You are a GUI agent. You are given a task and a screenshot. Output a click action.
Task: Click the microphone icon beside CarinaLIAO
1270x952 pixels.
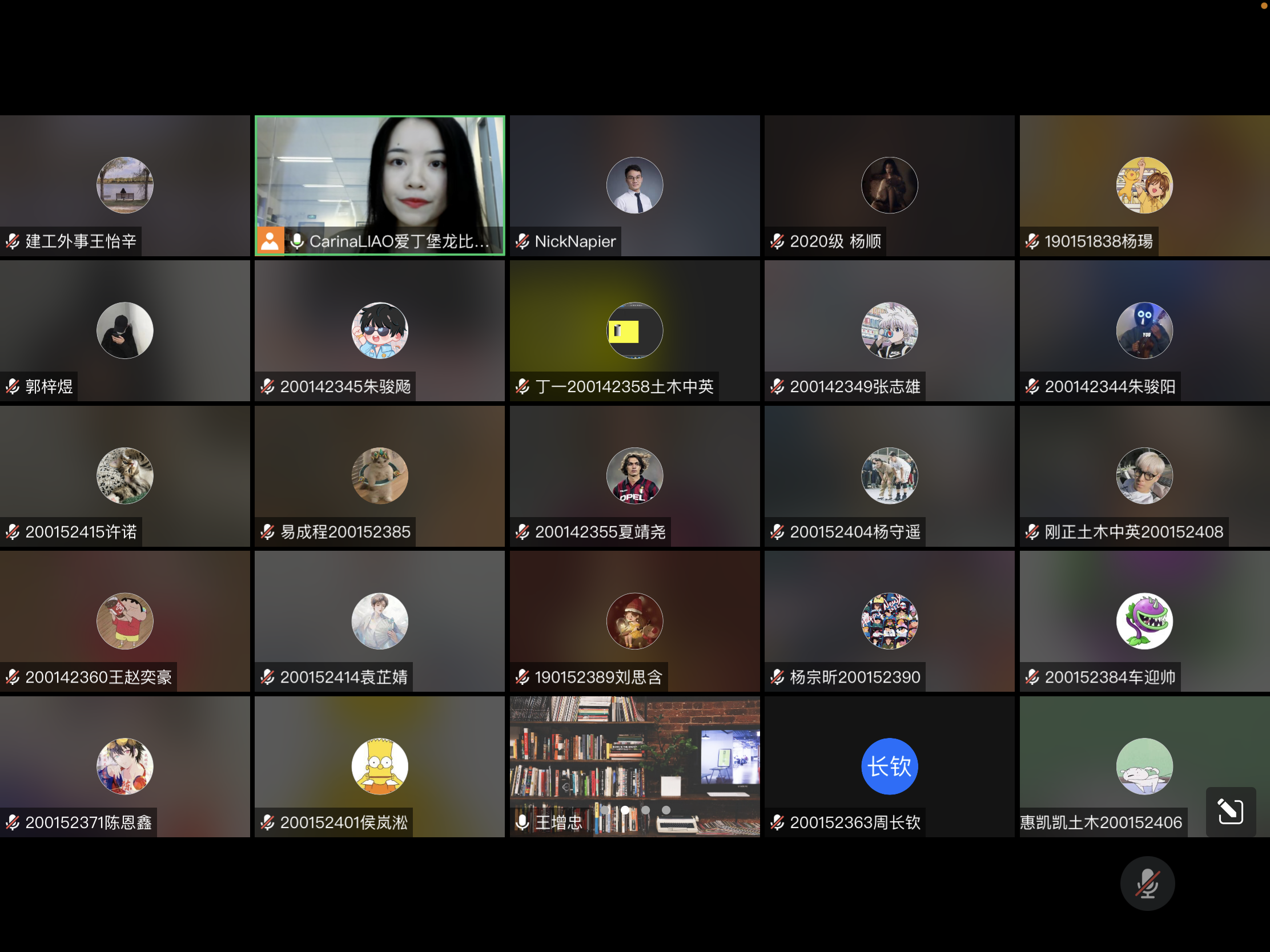(x=297, y=241)
